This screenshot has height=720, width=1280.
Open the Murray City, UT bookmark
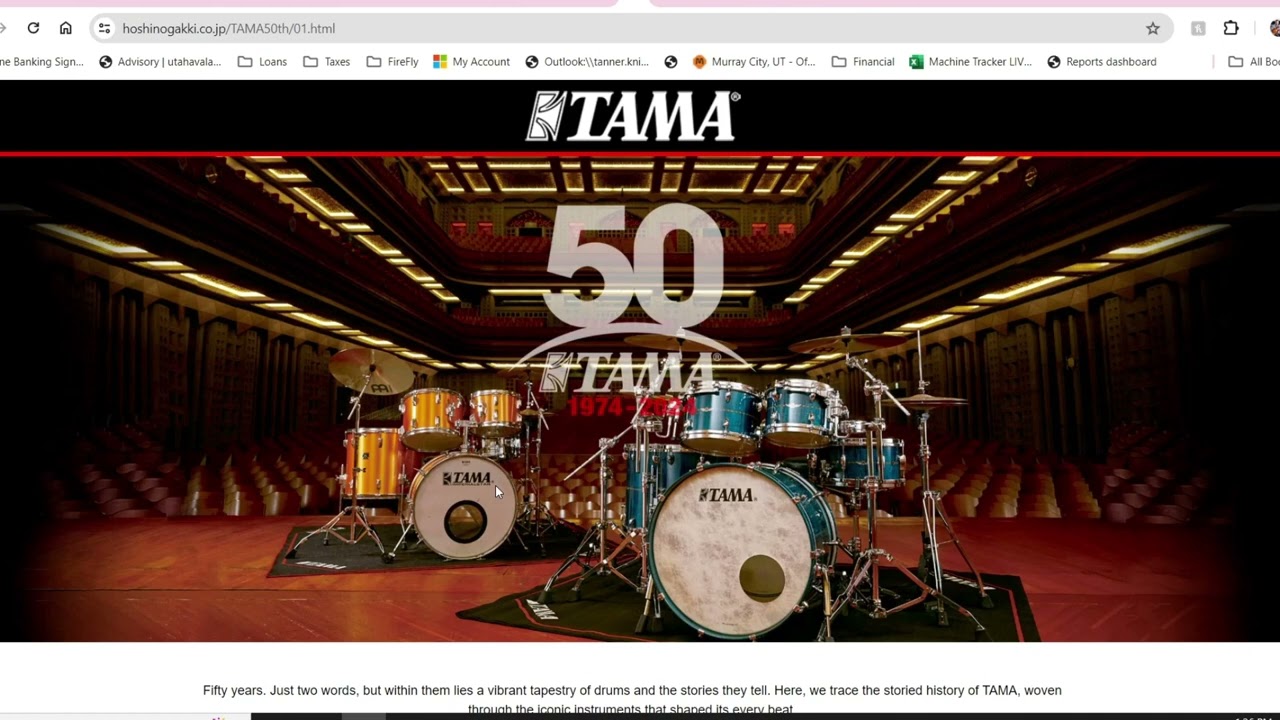pyautogui.click(x=754, y=62)
